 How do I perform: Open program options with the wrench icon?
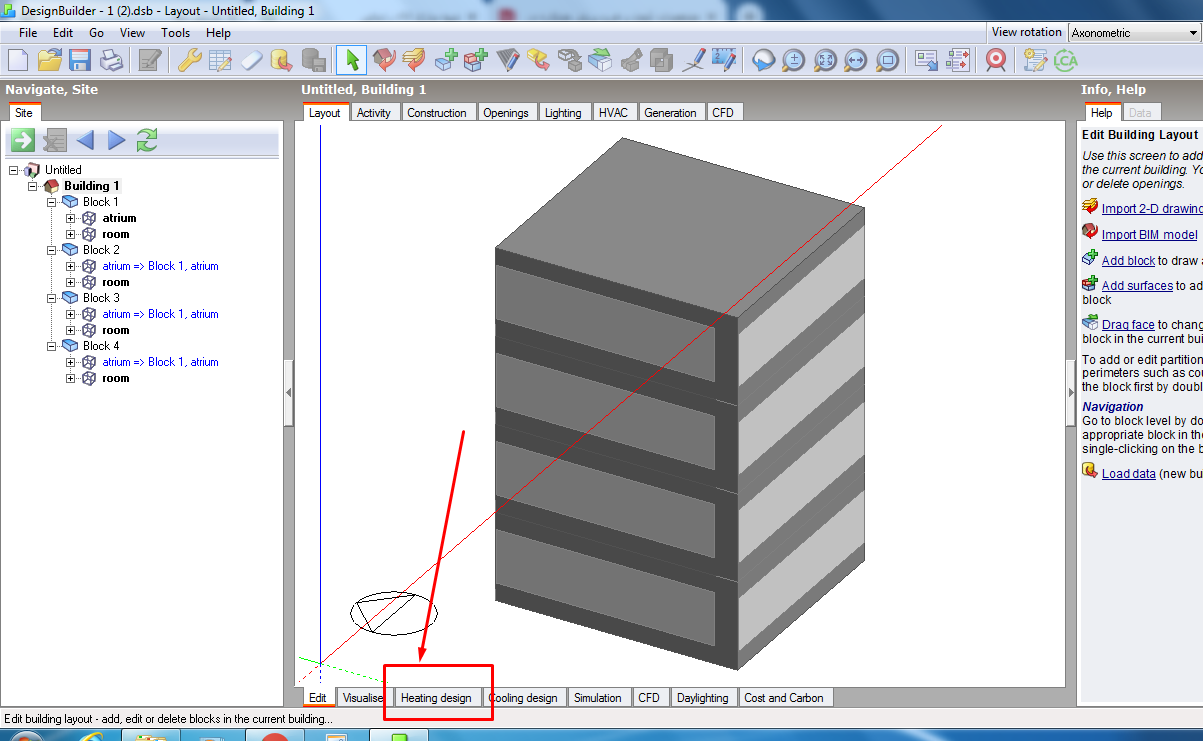coord(190,60)
